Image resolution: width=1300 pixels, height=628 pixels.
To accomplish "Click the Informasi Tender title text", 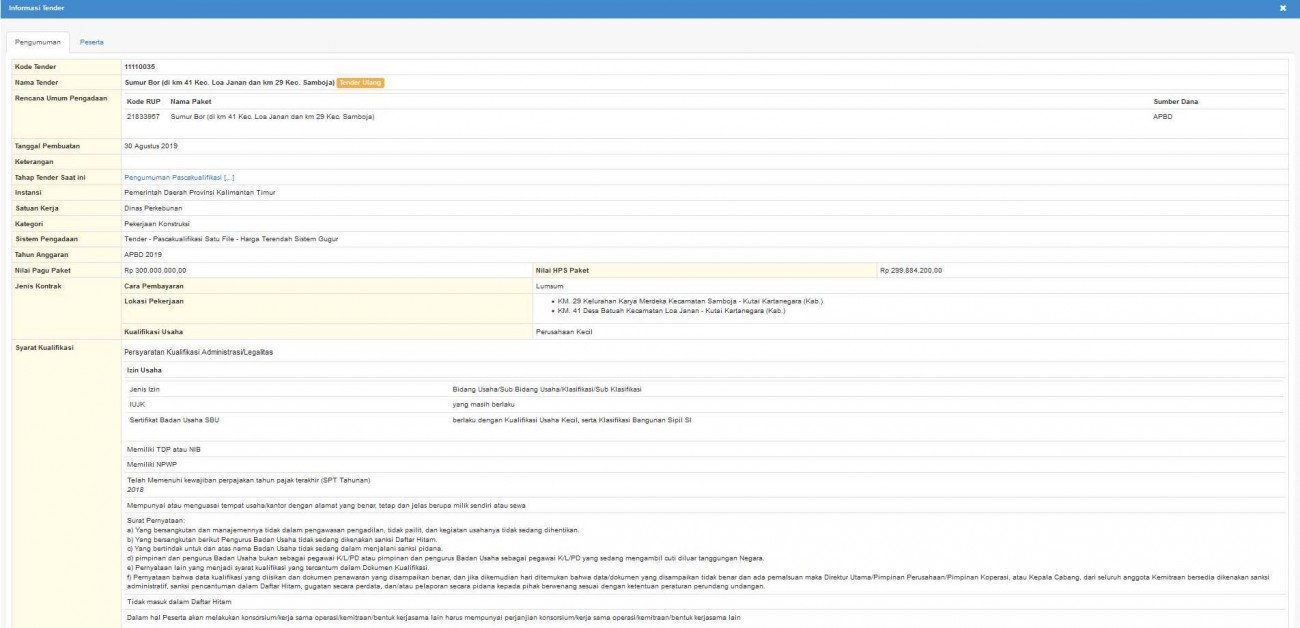I will pos(36,8).
